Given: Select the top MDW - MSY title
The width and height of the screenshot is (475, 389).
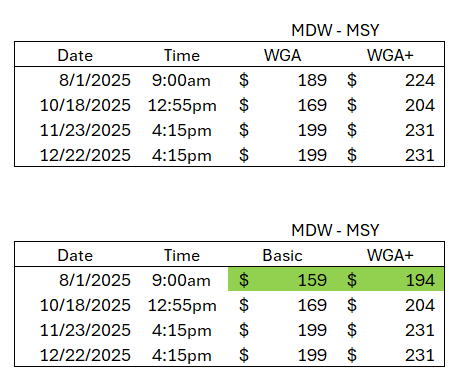Looking at the screenshot, I should point(335,30).
